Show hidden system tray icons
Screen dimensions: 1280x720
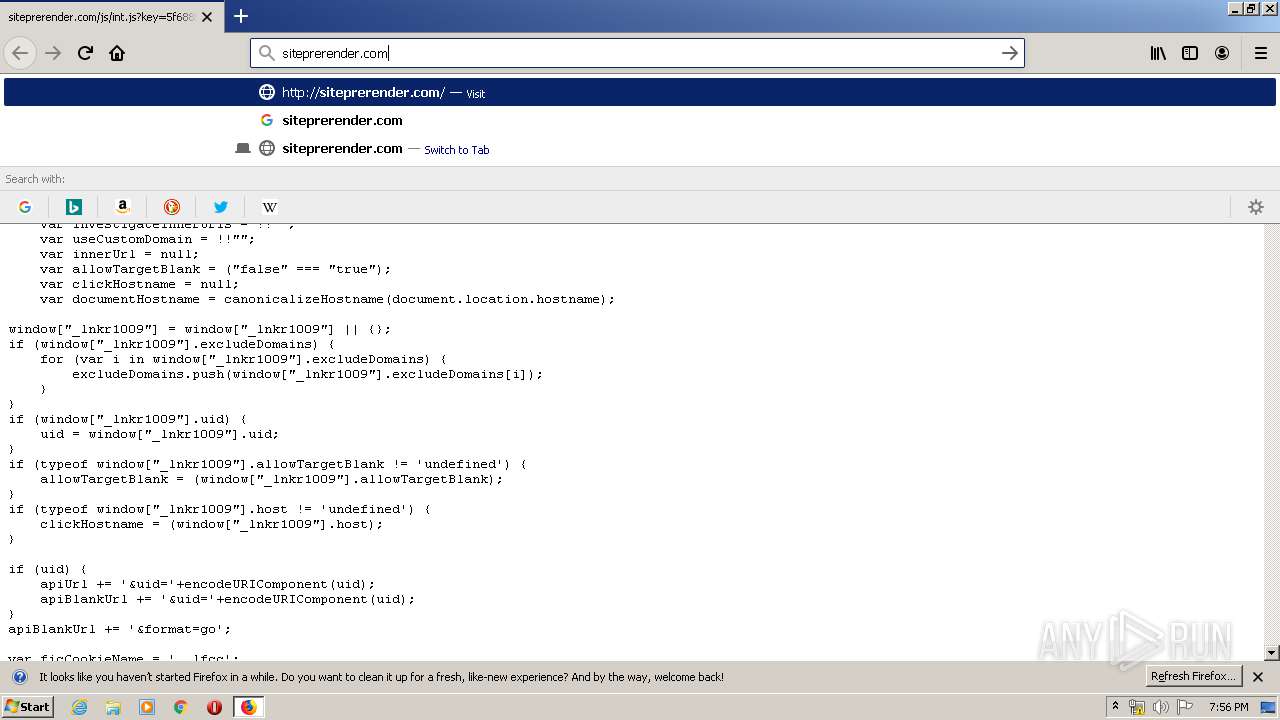click(x=1116, y=707)
